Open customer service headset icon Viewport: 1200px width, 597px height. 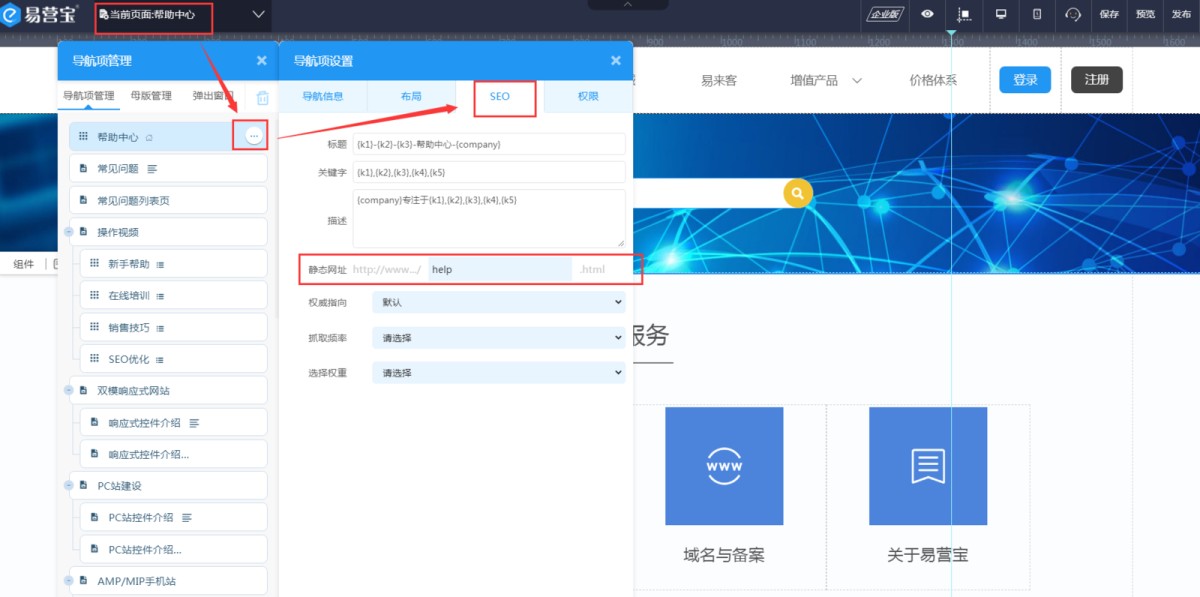tap(1073, 14)
